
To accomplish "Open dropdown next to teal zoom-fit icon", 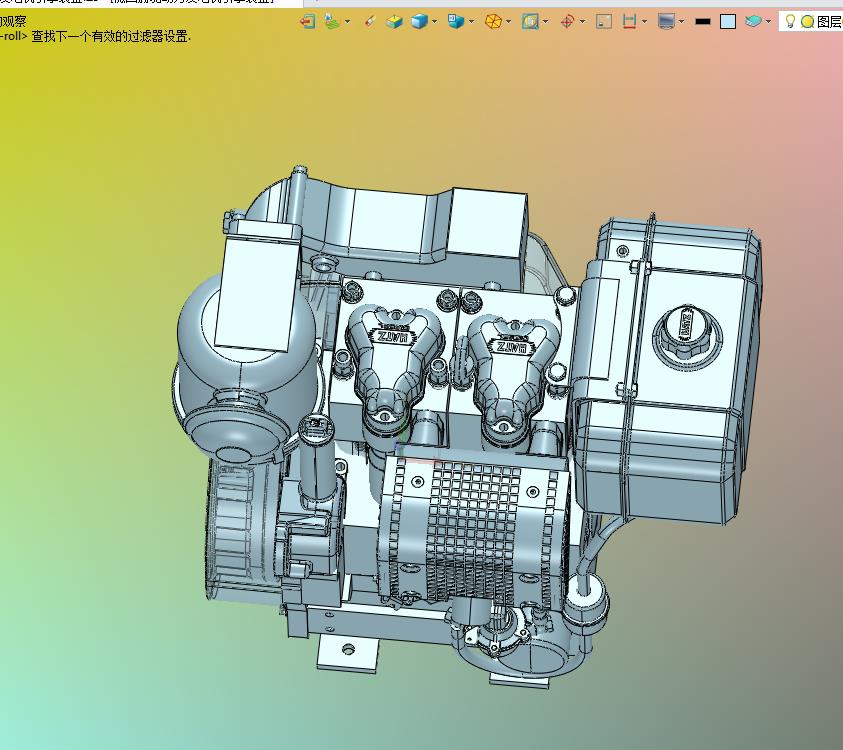I will pos(546,22).
